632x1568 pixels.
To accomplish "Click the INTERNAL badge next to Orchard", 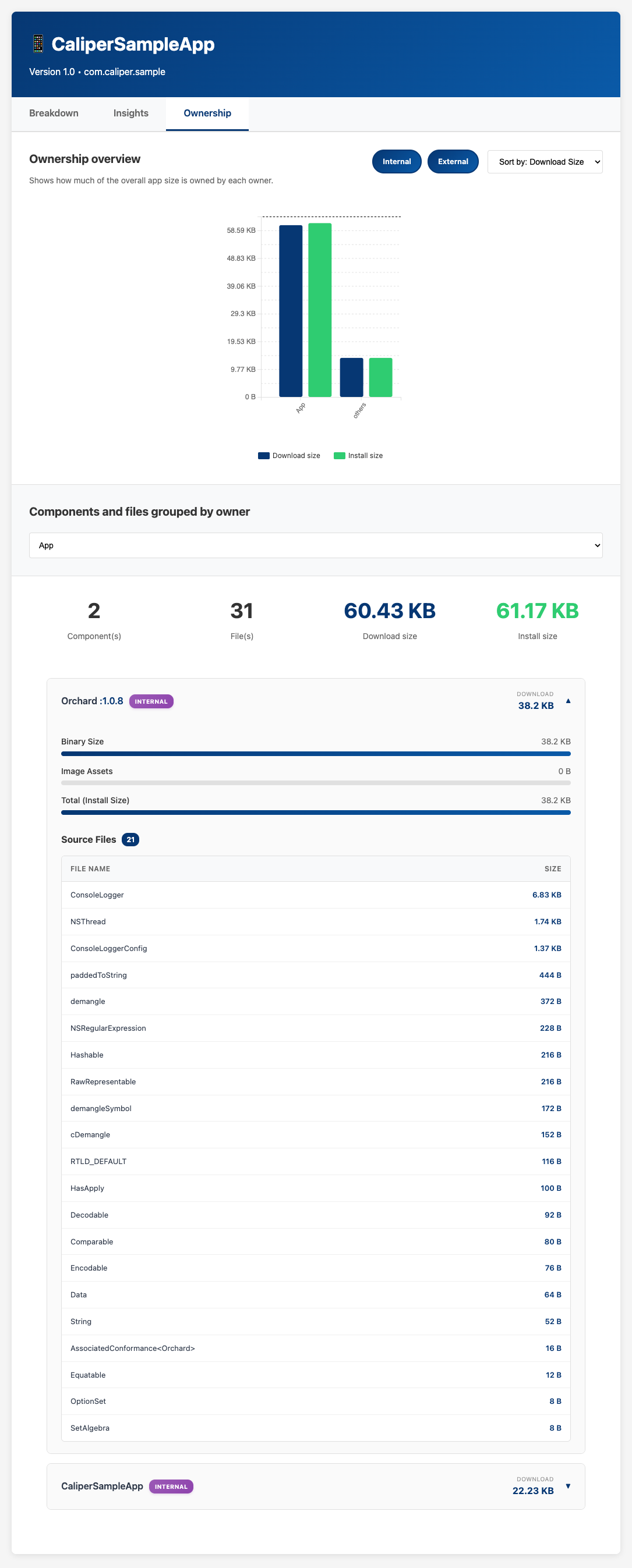I will point(151,701).
